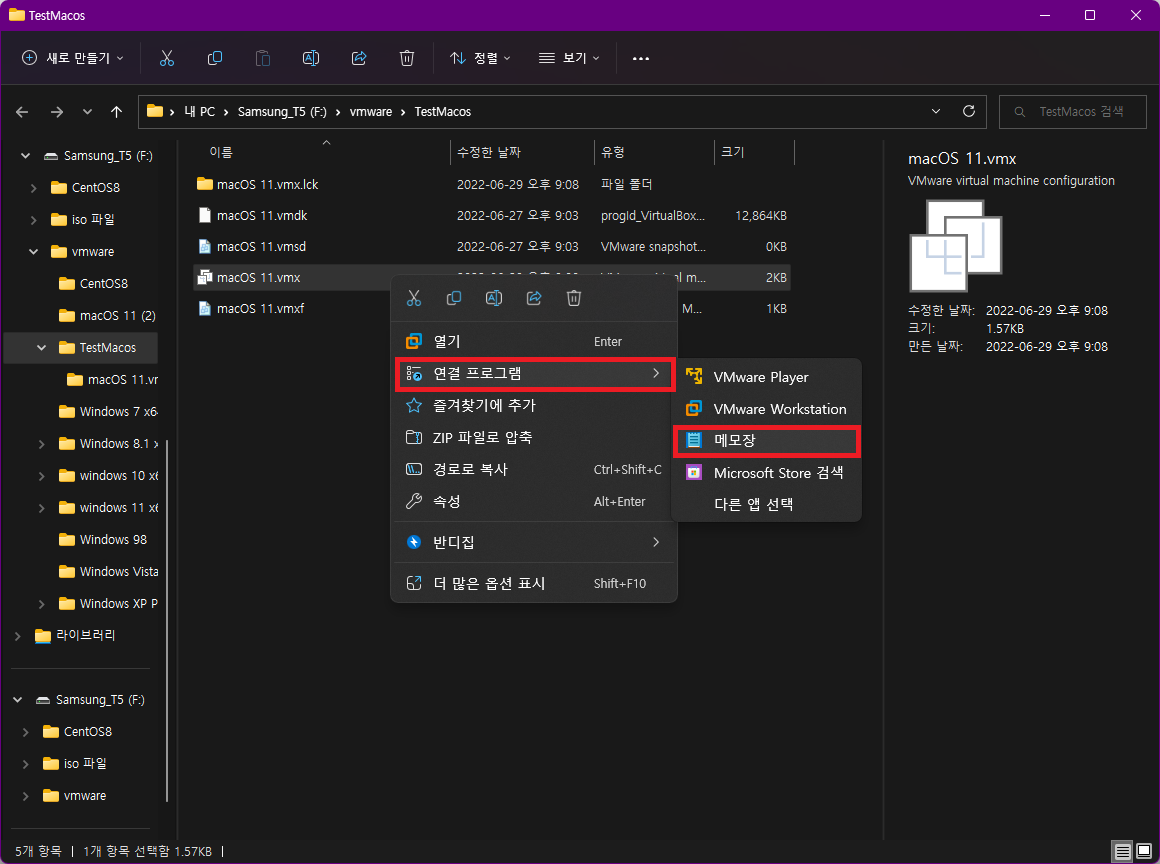Expand the 라이브러리 tree node

pyautogui.click(x=17, y=635)
